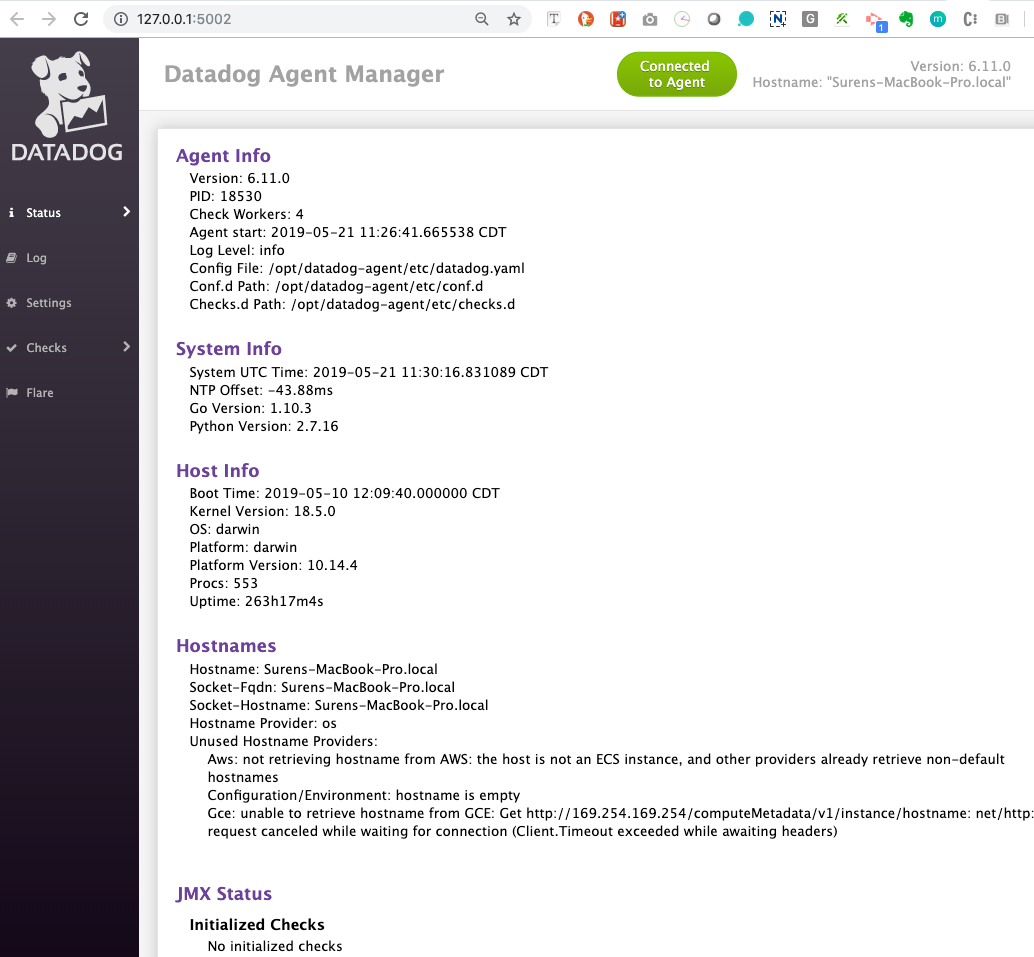1034x957 pixels.
Task: Click the 'Initialized Checks' subheading
Action: tap(257, 925)
